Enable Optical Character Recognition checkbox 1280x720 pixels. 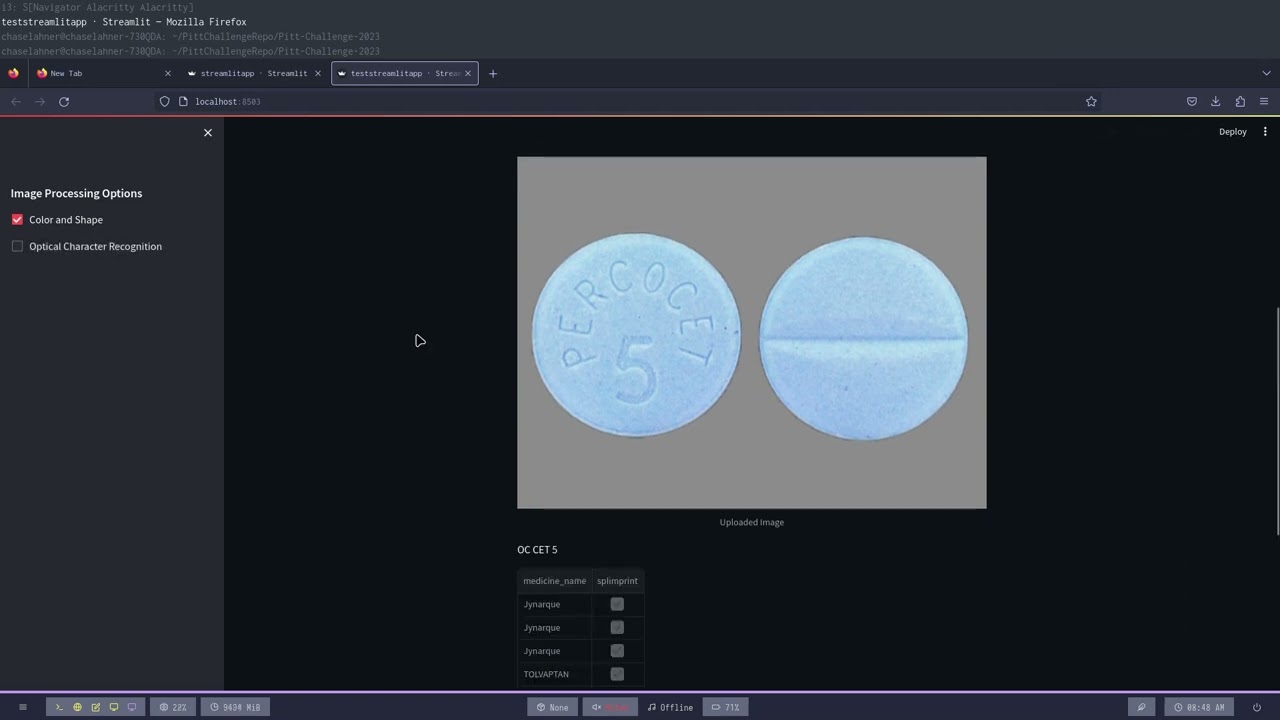coord(17,246)
